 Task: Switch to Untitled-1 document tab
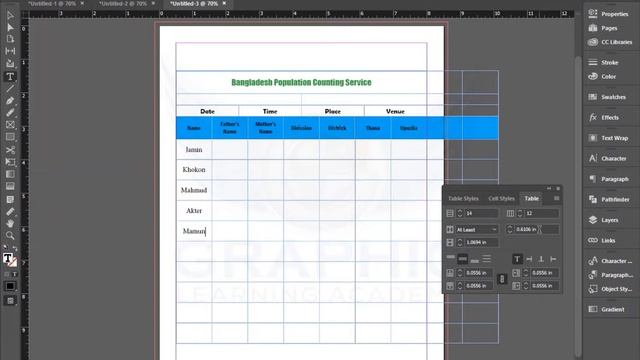[x=52, y=3]
